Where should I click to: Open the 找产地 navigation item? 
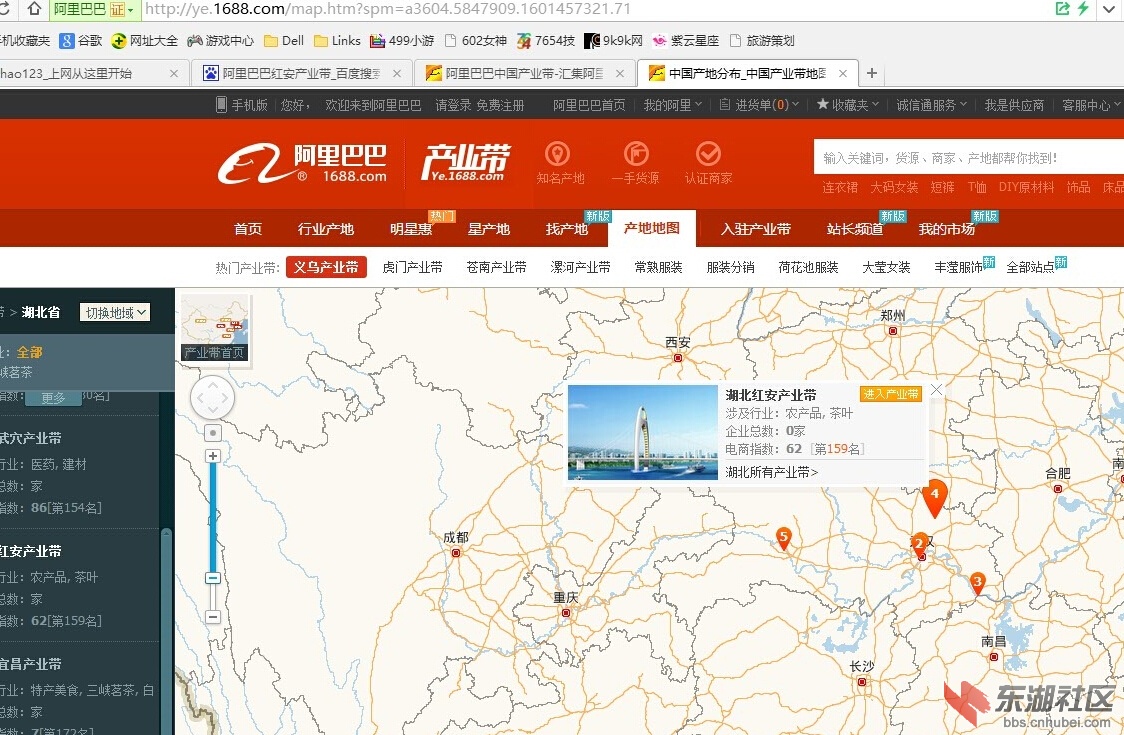point(567,229)
